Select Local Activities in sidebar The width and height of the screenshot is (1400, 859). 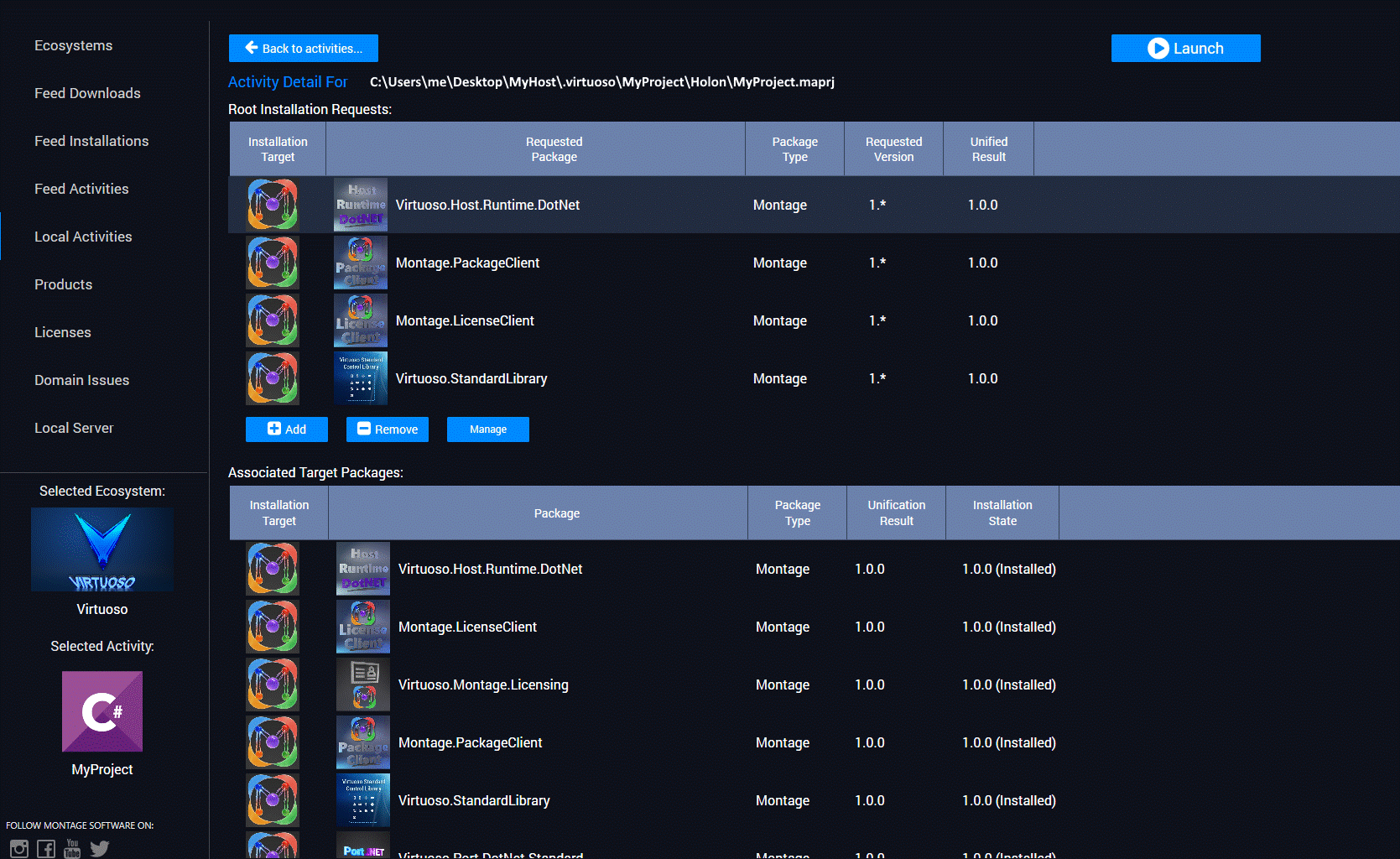(83, 237)
